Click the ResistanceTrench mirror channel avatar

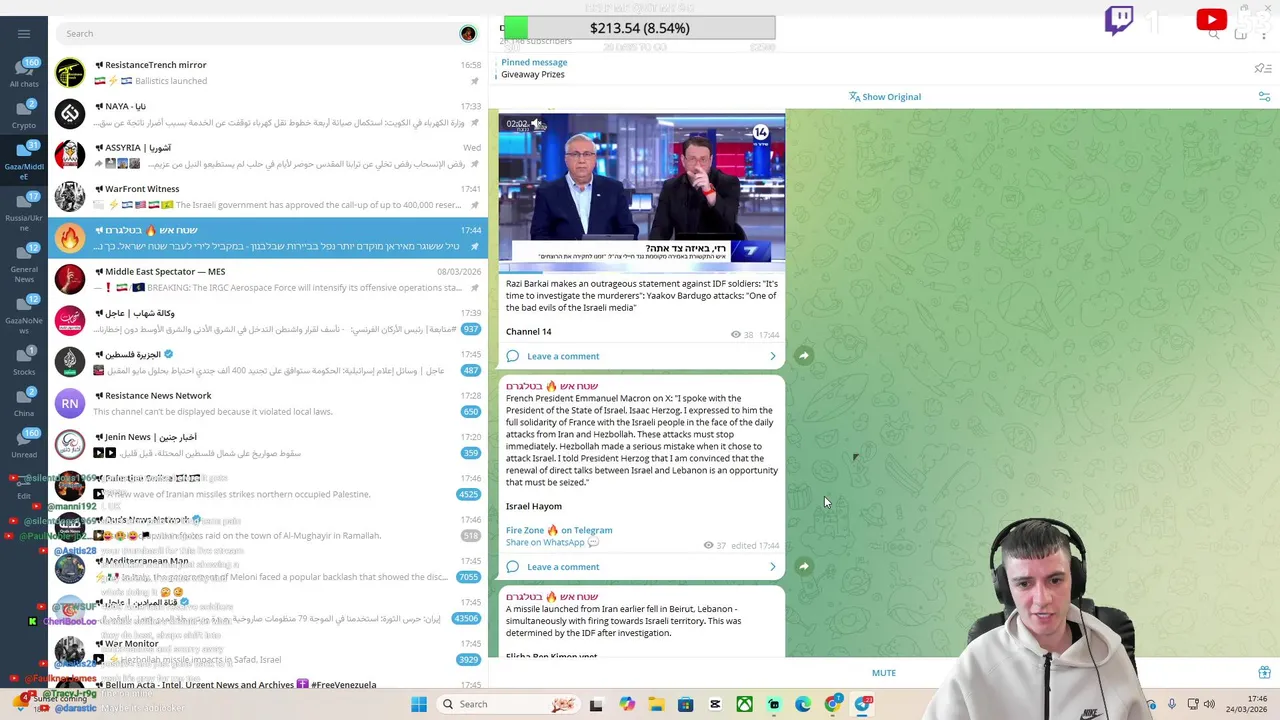point(70,73)
